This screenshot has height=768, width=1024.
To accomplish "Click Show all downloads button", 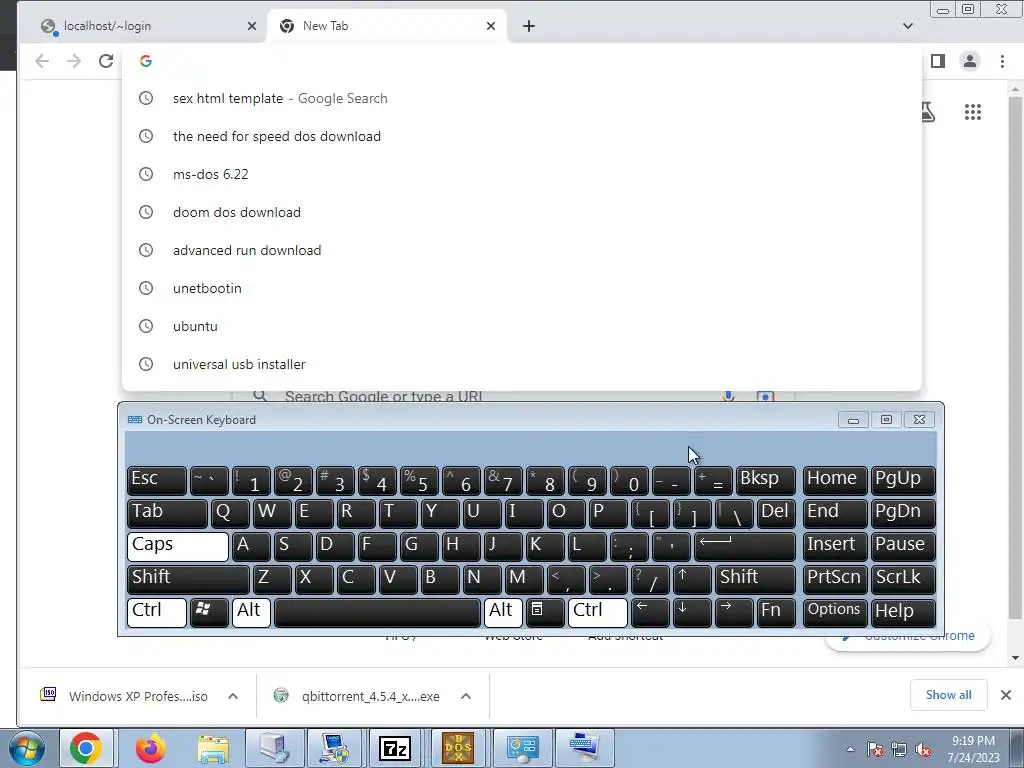I will tap(948, 695).
